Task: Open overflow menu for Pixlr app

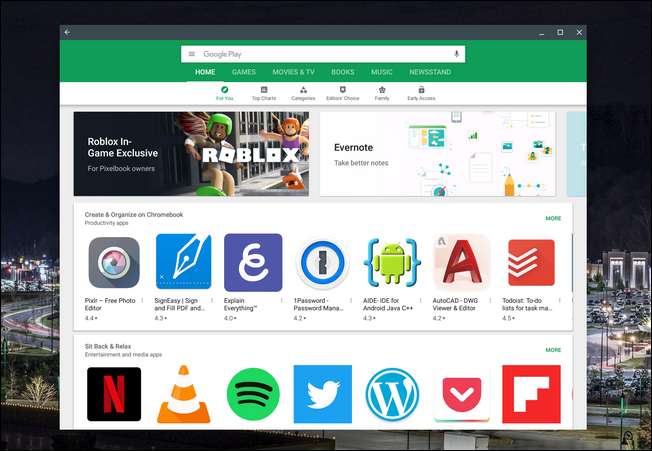Action: coord(142,300)
